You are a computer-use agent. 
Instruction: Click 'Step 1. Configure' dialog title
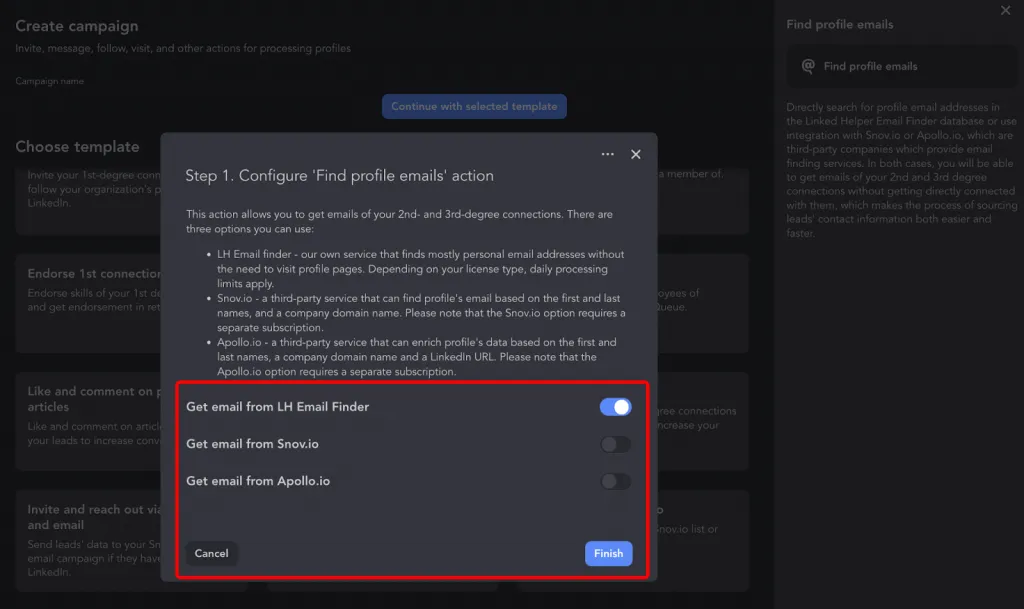point(339,176)
